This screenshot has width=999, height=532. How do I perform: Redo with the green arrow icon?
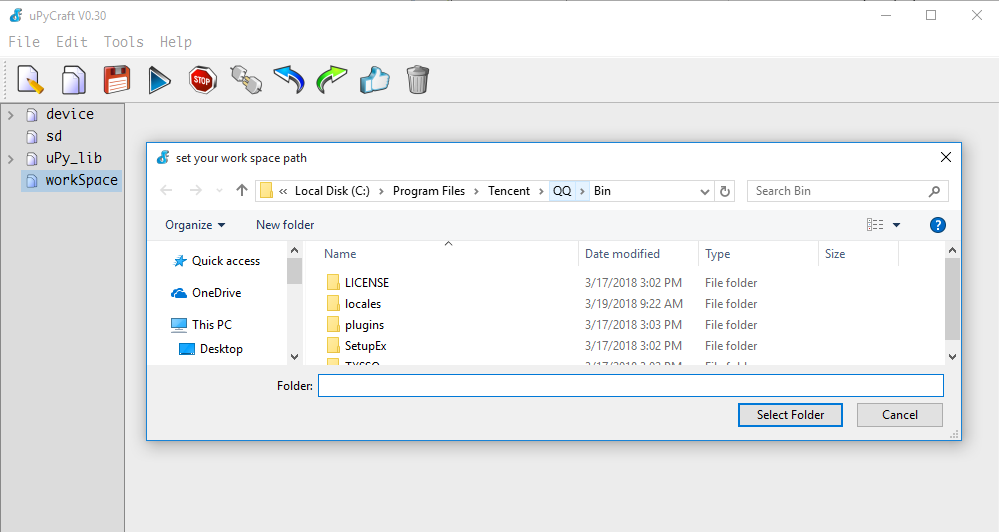pos(332,80)
